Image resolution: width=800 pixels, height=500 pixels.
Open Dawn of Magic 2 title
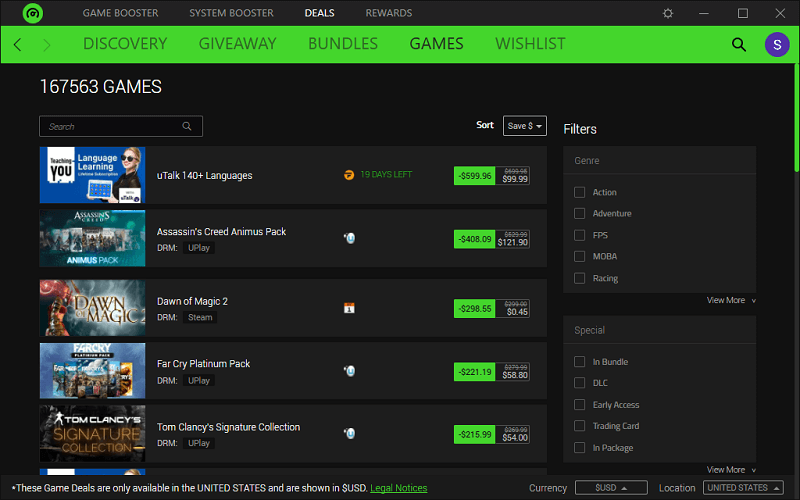coord(192,302)
